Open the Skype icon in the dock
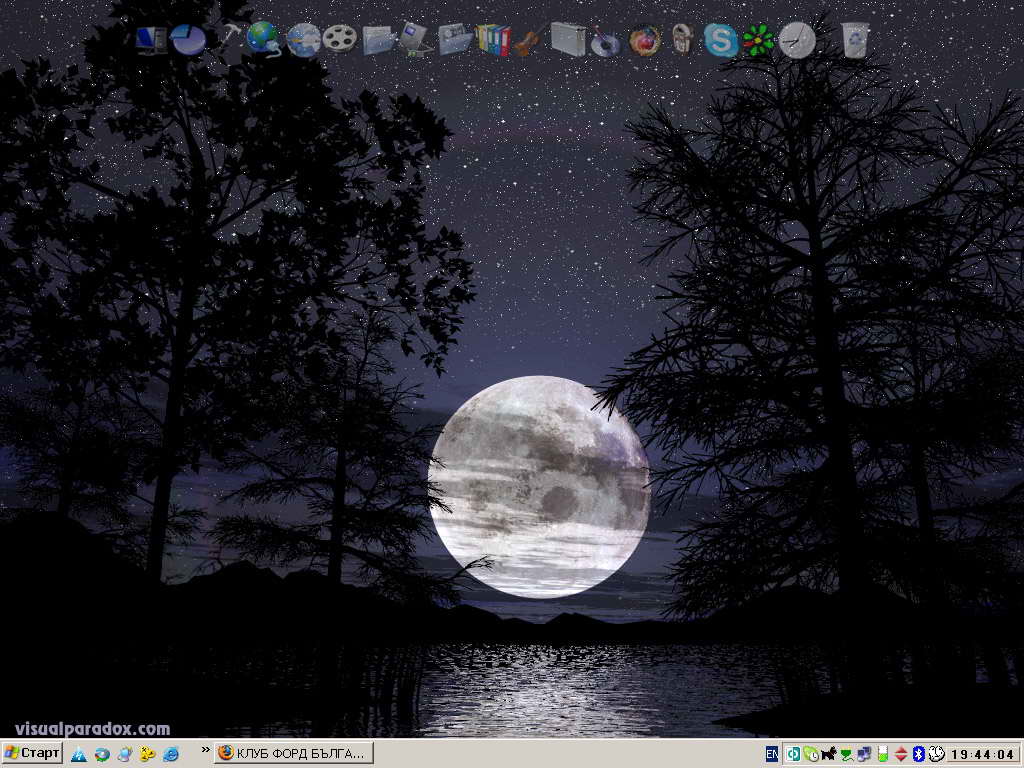The height and width of the screenshot is (768, 1024). [720, 40]
